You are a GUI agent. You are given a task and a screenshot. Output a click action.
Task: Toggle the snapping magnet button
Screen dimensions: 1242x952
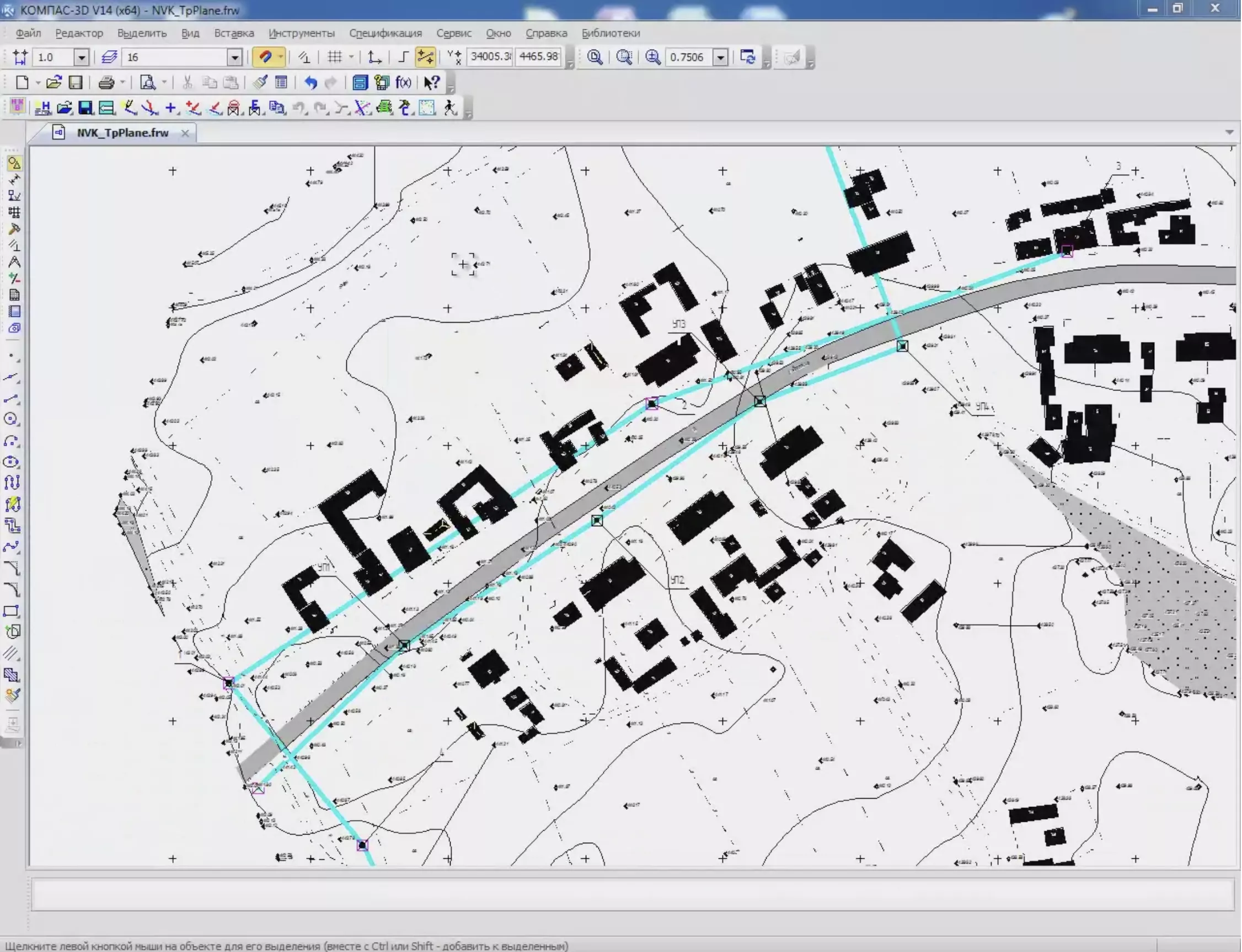[x=265, y=57]
